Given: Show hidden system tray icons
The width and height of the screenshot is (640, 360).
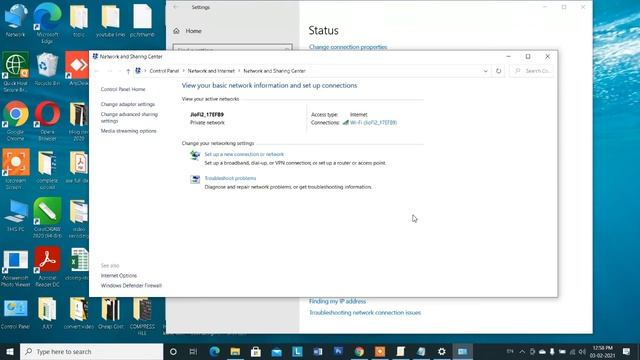Looking at the screenshot, I should point(522,351).
